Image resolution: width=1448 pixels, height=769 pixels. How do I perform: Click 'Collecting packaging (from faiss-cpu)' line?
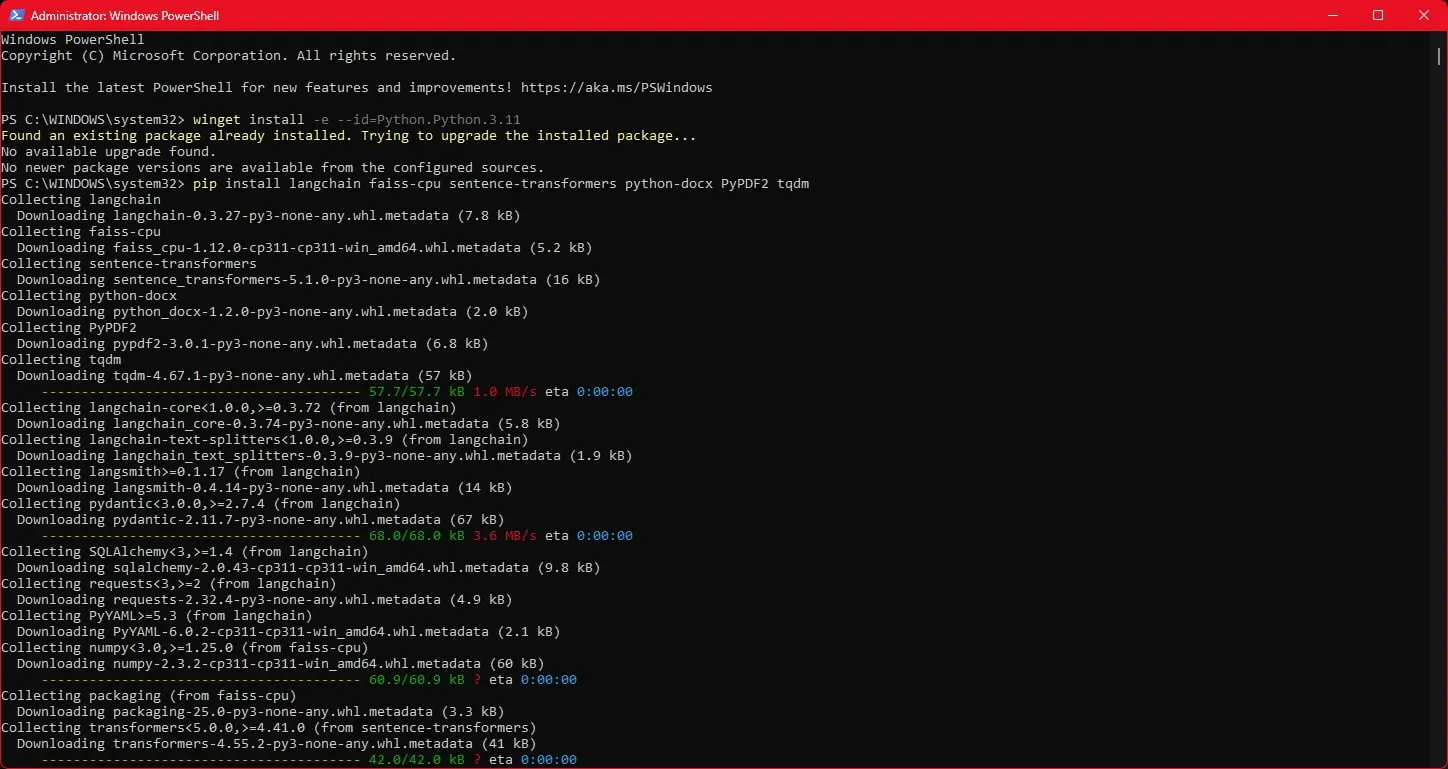click(x=149, y=696)
